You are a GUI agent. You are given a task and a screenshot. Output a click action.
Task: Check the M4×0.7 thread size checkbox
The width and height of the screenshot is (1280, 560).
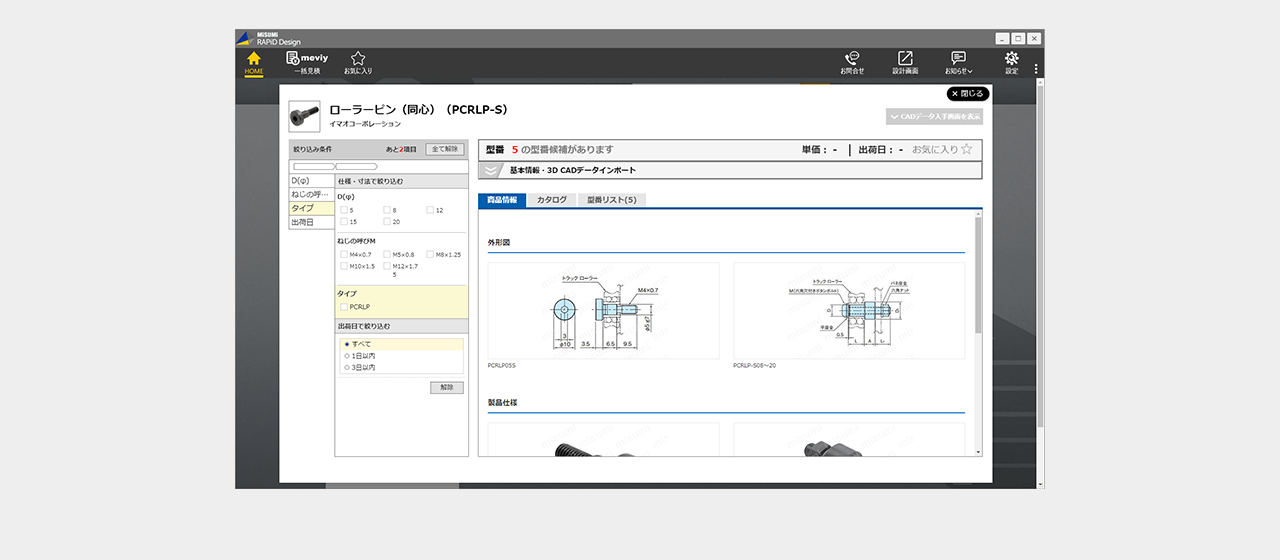click(x=345, y=255)
